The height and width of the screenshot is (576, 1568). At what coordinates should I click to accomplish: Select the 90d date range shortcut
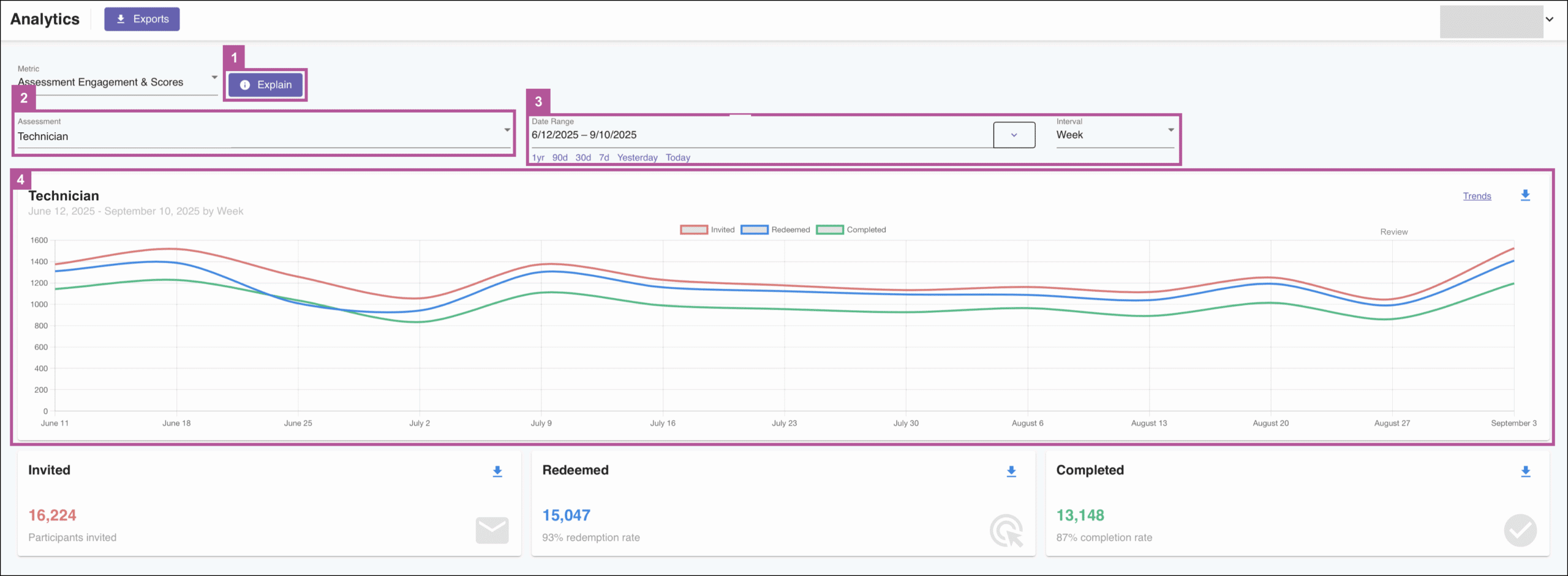[560, 158]
